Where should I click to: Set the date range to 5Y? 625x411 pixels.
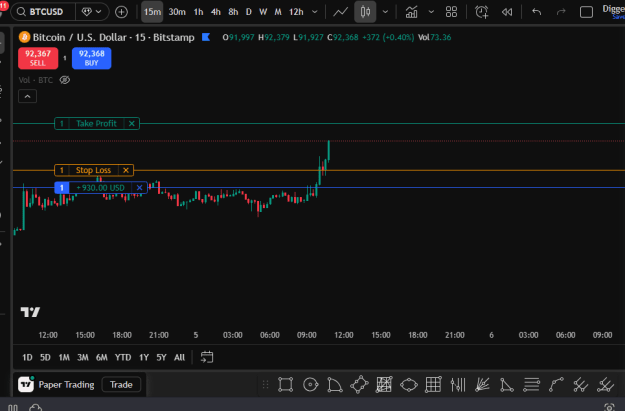tap(161, 358)
